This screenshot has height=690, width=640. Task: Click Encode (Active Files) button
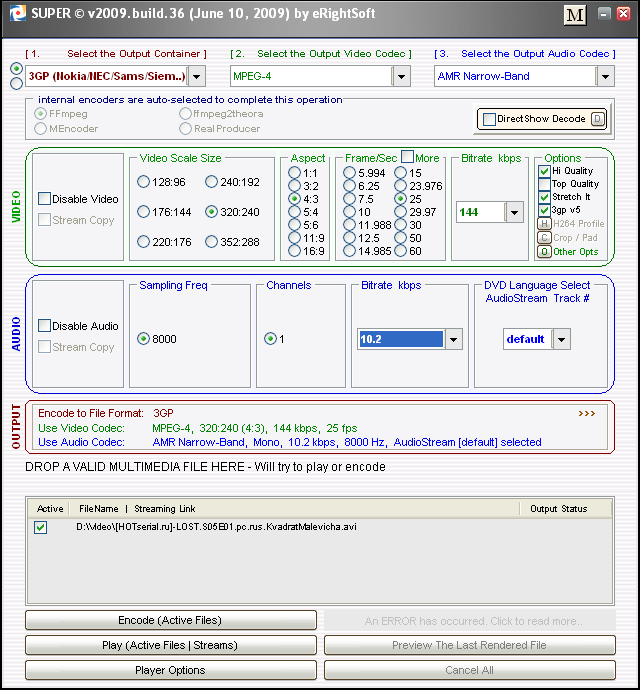point(171,620)
